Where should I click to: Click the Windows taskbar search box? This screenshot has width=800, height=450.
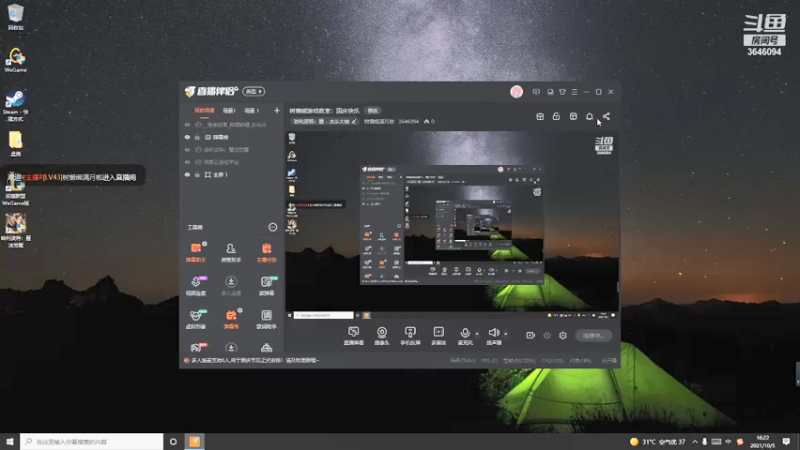coord(92,441)
